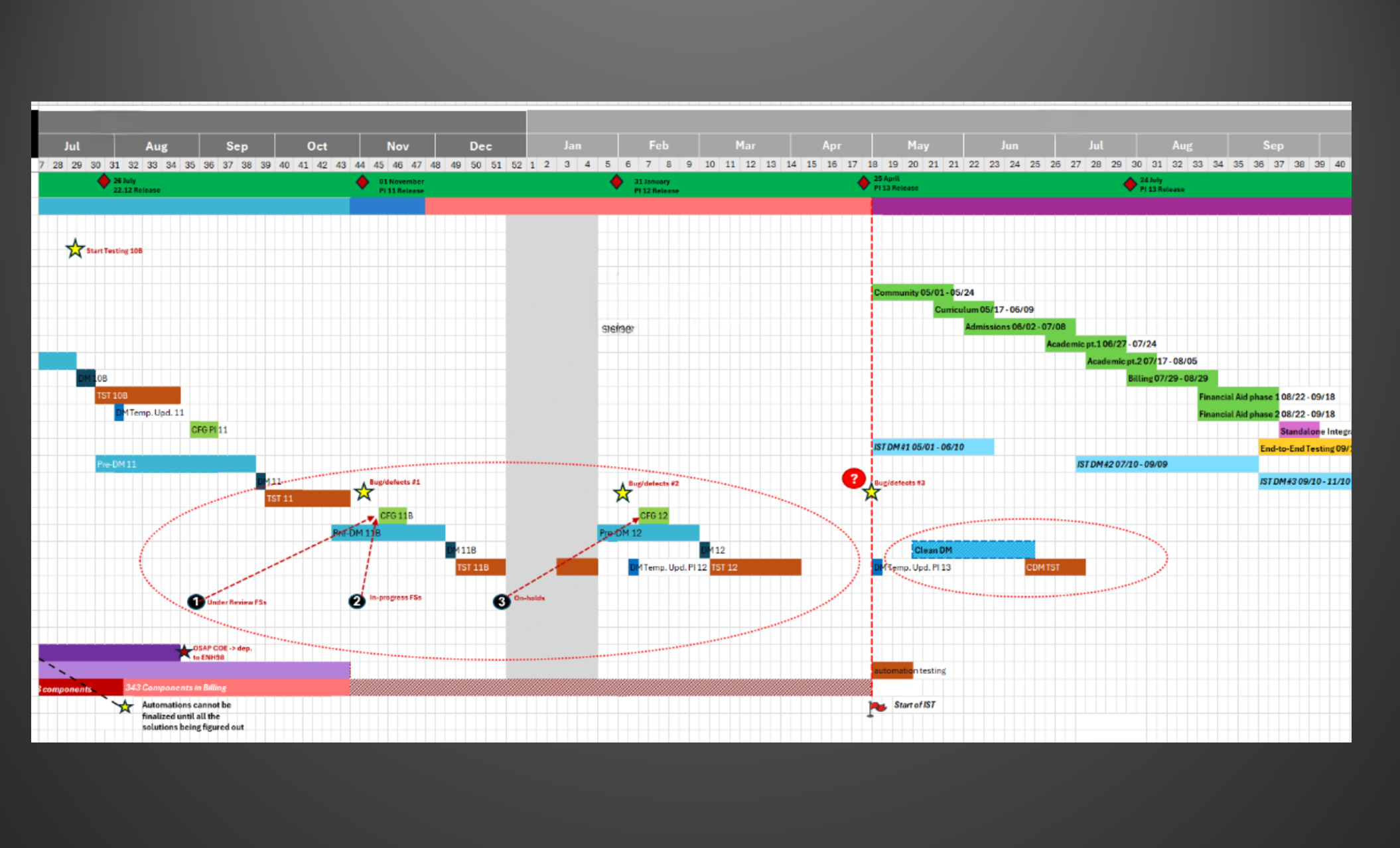Click the Community 05/01 - 05/24 bar

(x=913, y=292)
